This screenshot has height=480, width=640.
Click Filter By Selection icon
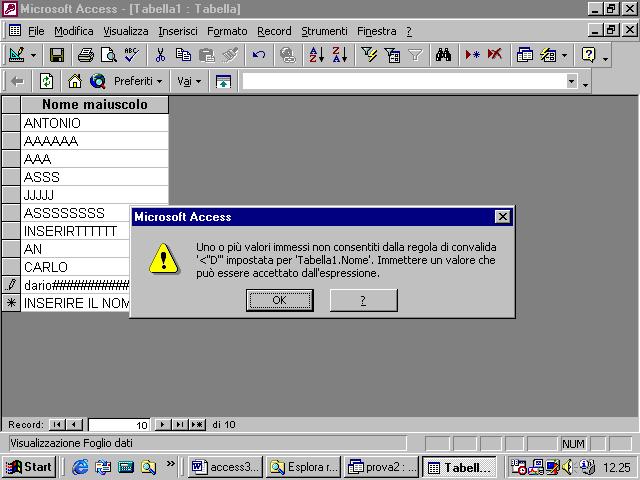click(x=369, y=55)
